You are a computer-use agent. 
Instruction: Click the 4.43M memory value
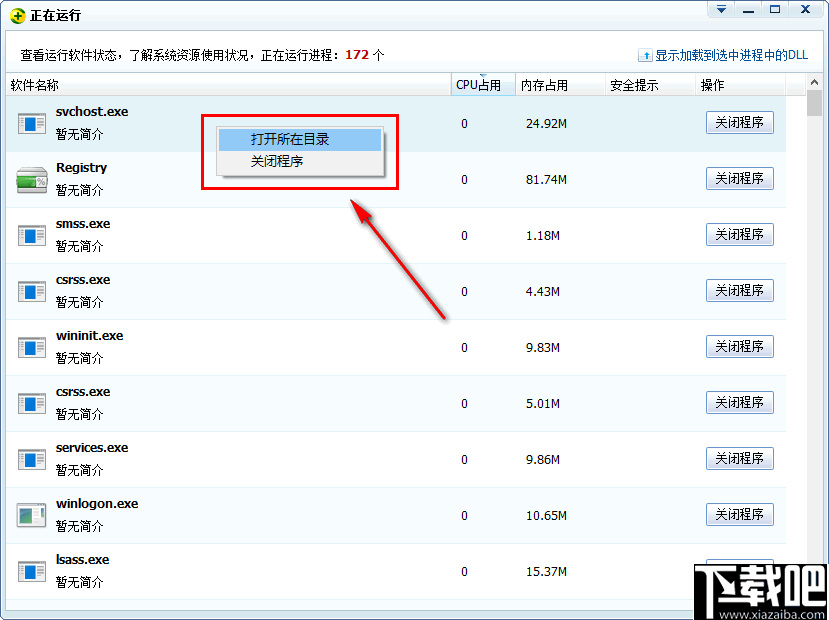543,292
